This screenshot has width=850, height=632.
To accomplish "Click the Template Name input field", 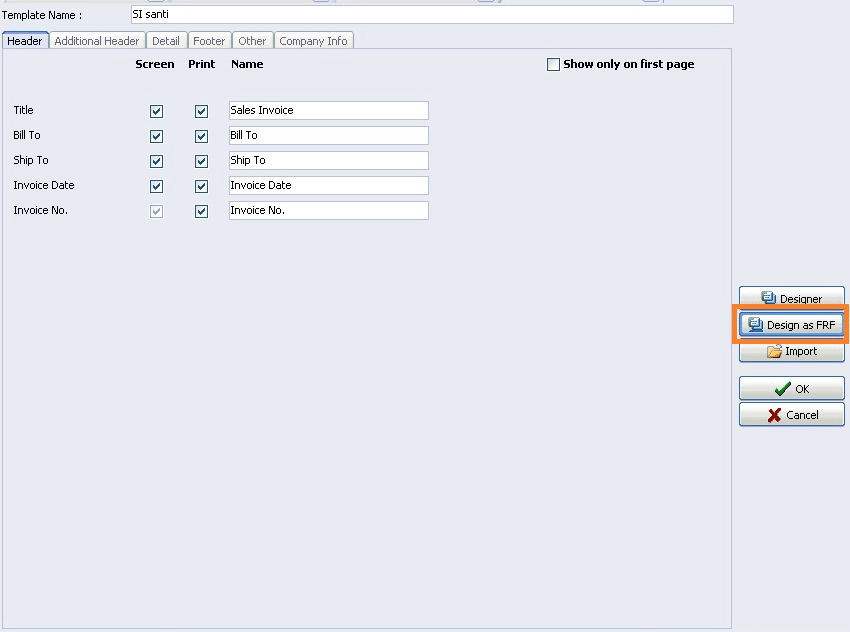I will pos(431,15).
